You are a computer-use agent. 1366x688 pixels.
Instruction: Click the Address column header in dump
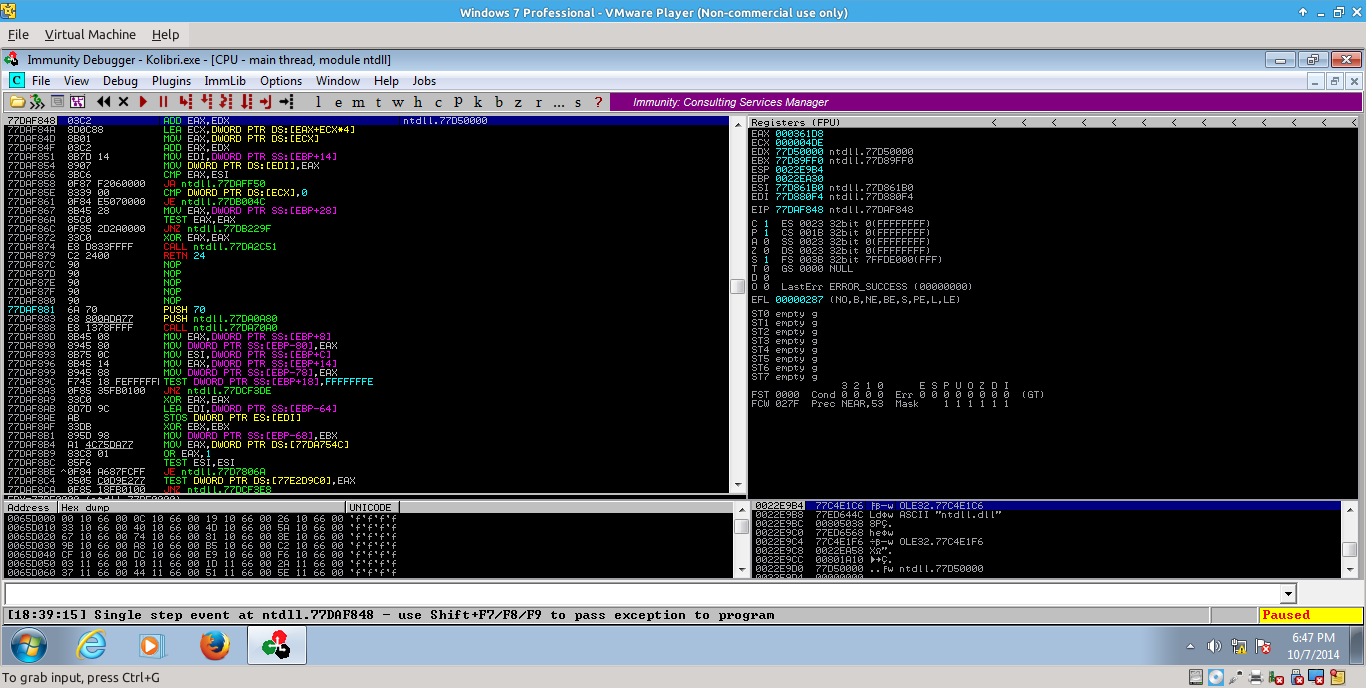(x=29, y=508)
